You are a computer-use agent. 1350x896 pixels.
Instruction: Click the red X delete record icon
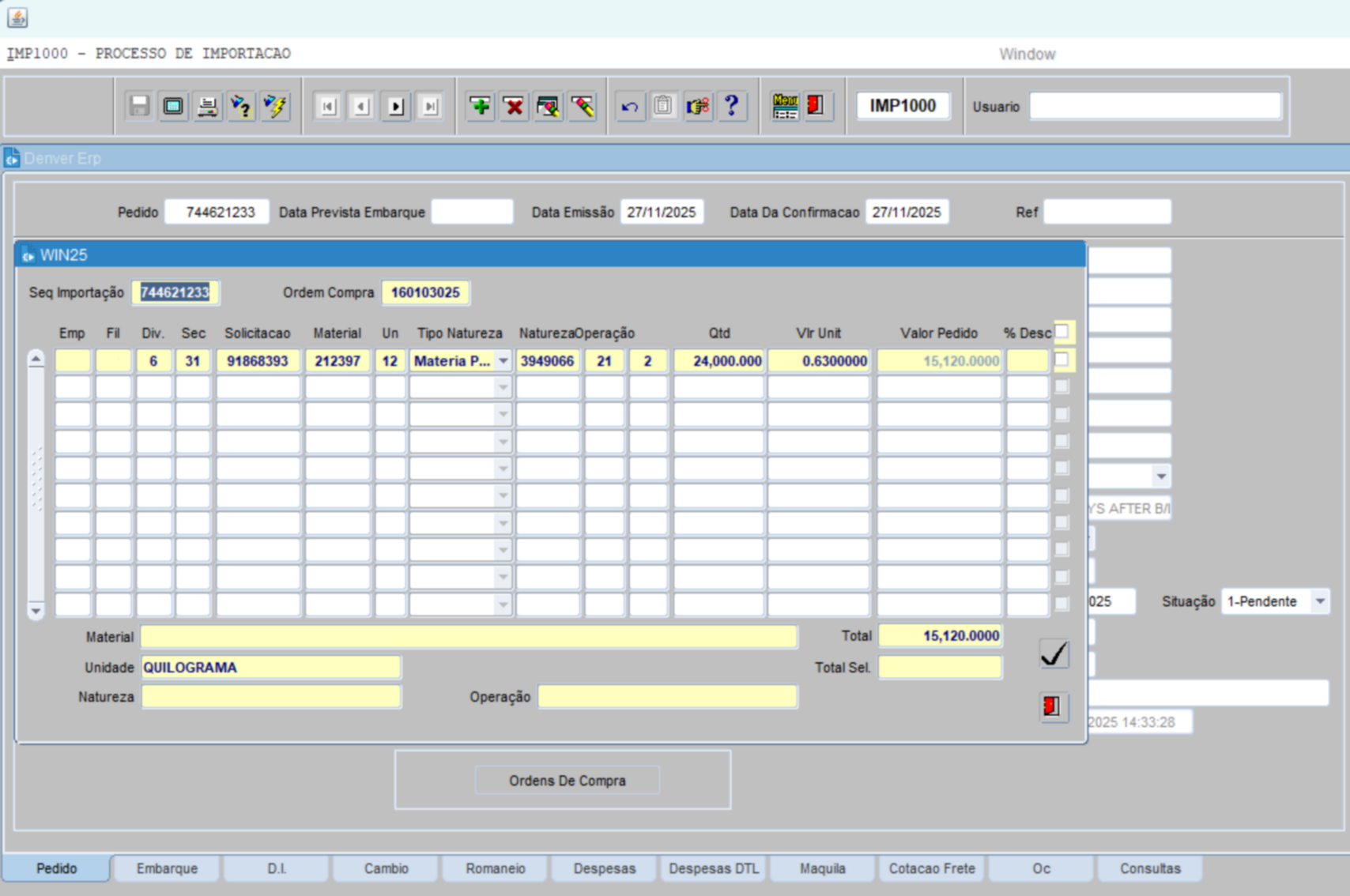(x=514, y=106)
